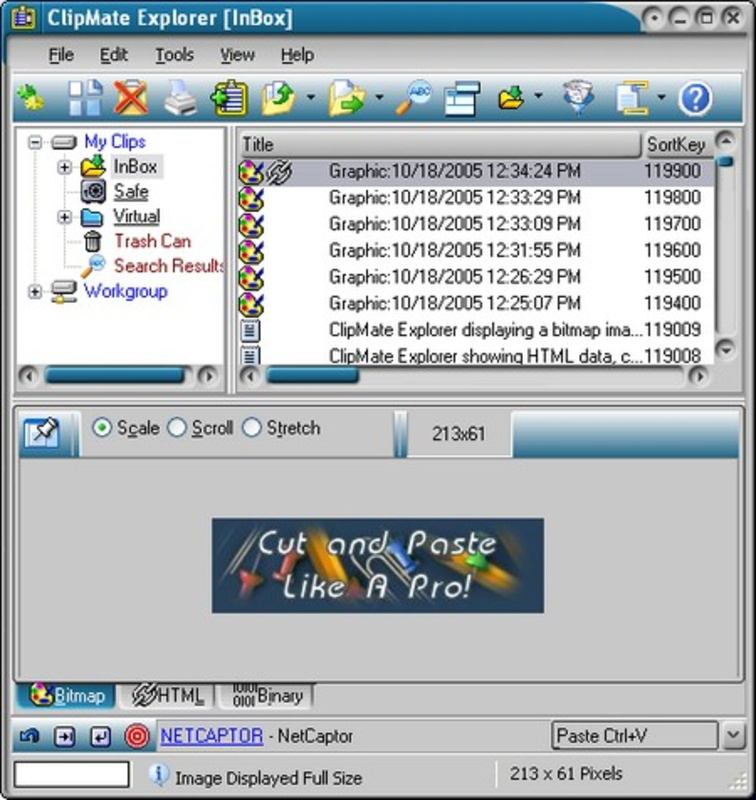Select the Graphic 12:25:07 PM clip row
756x800 pixels.
(476, 304)
